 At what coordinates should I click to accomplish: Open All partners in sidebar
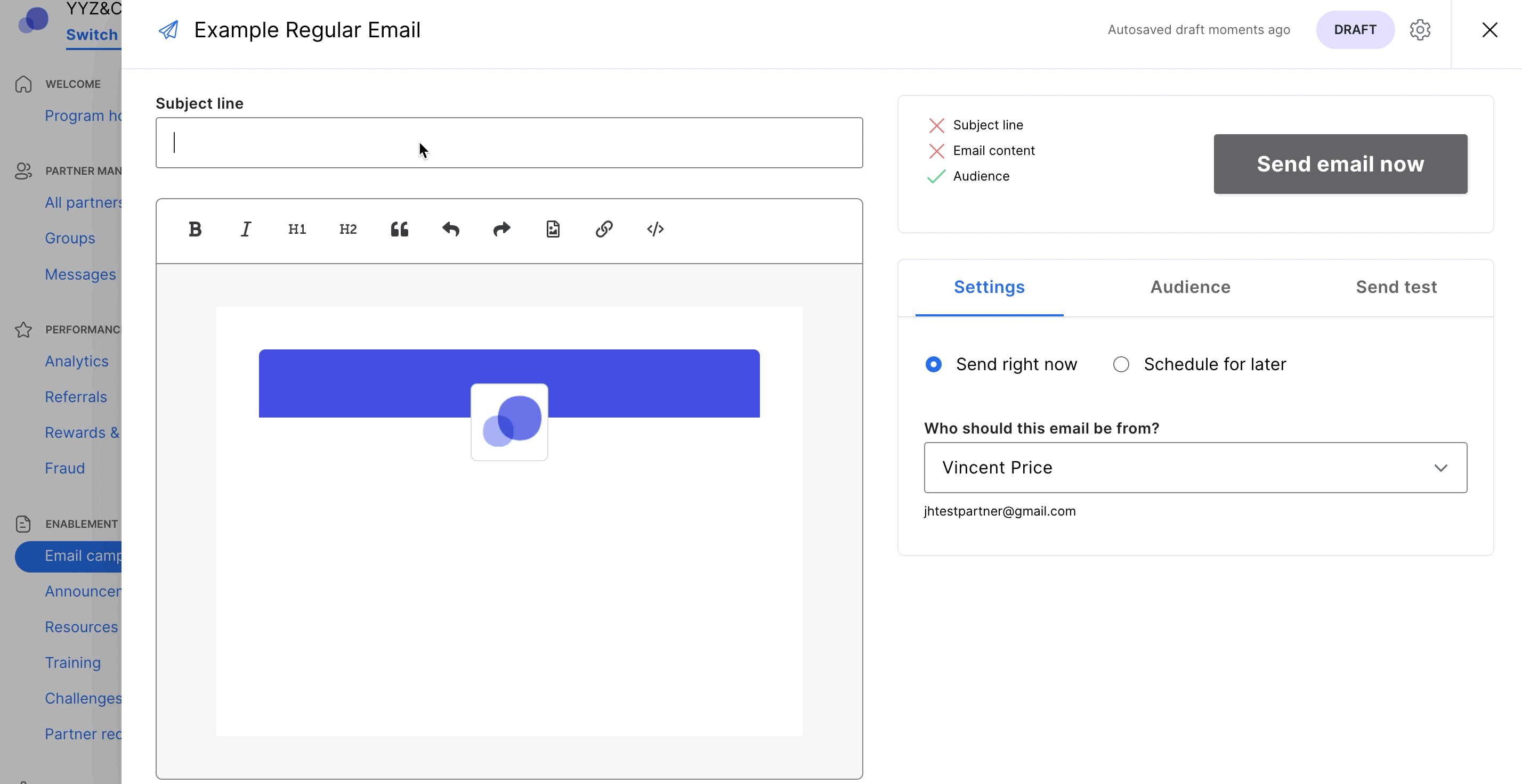tap(83, 202)
